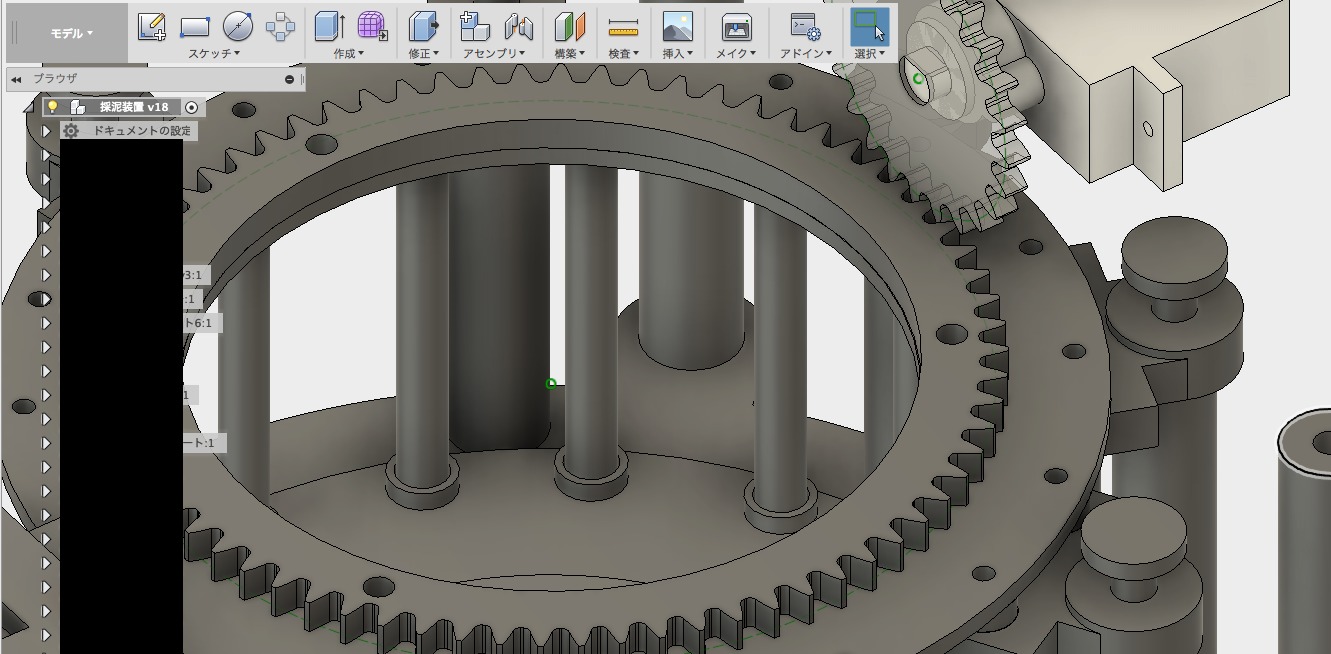1331x654 pixels.
Task: Select the Rectangle sketch tool
Action: tap(194, 26)
